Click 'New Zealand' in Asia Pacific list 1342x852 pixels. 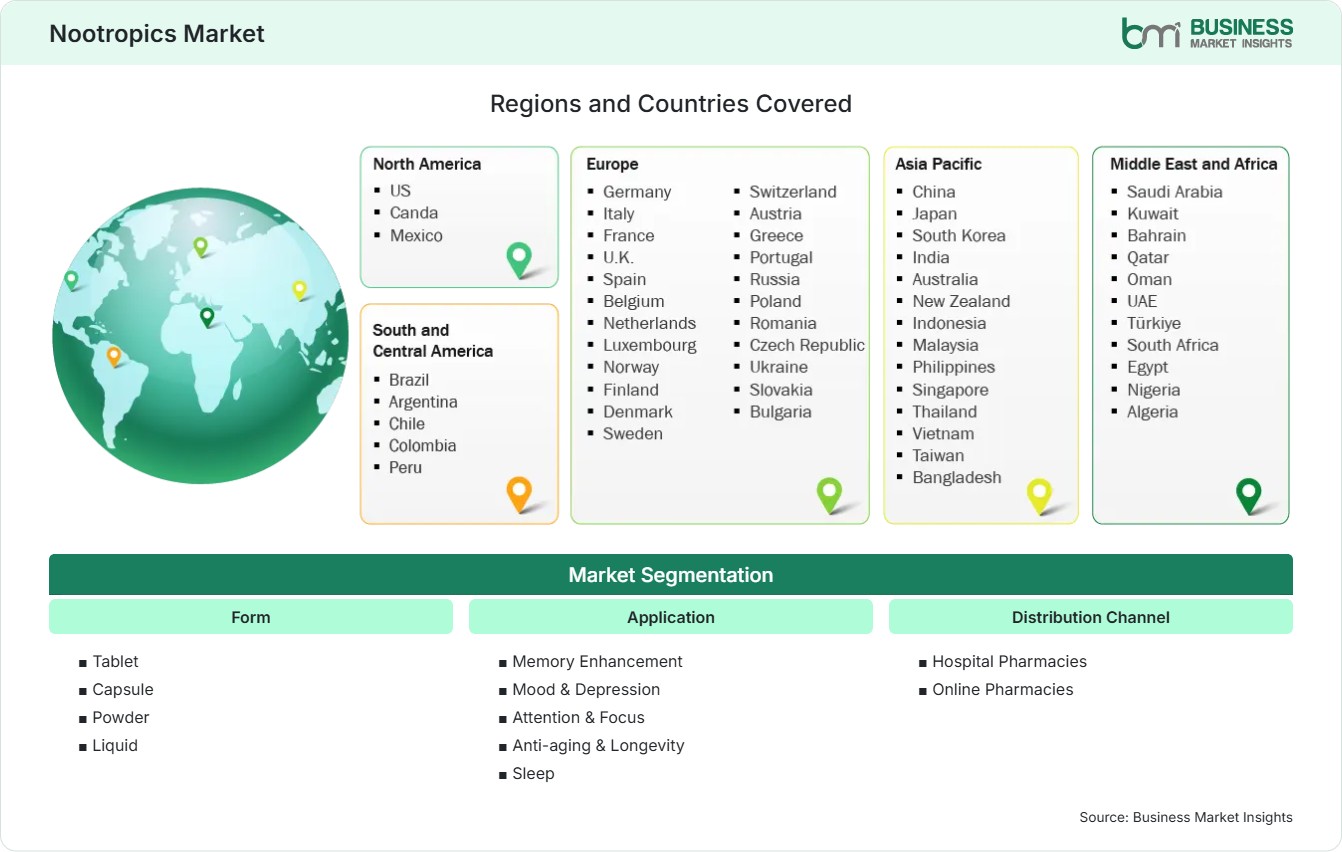(x=961, y=301)
